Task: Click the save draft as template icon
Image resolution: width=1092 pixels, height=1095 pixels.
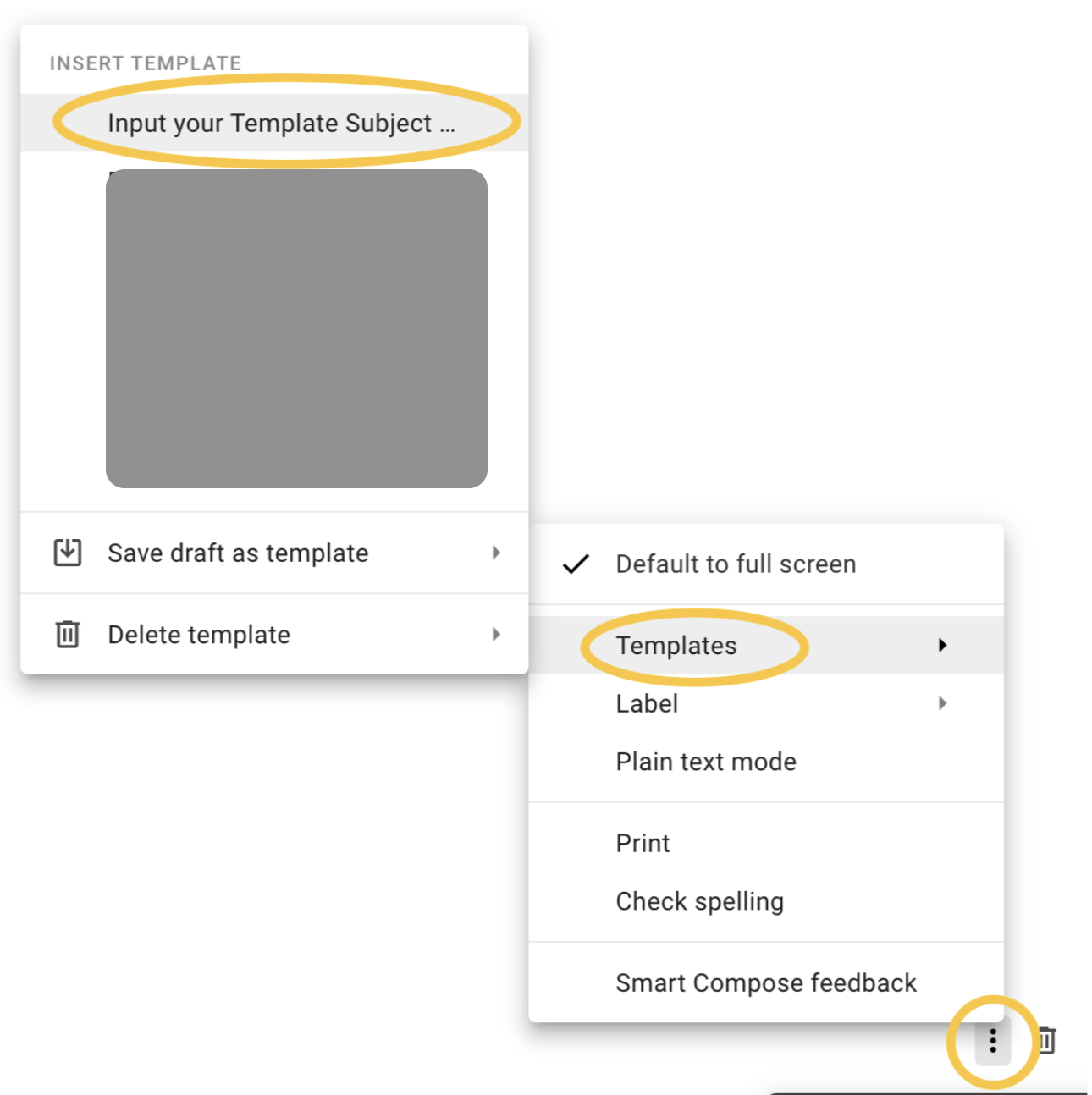Action: tap(67, 552)
